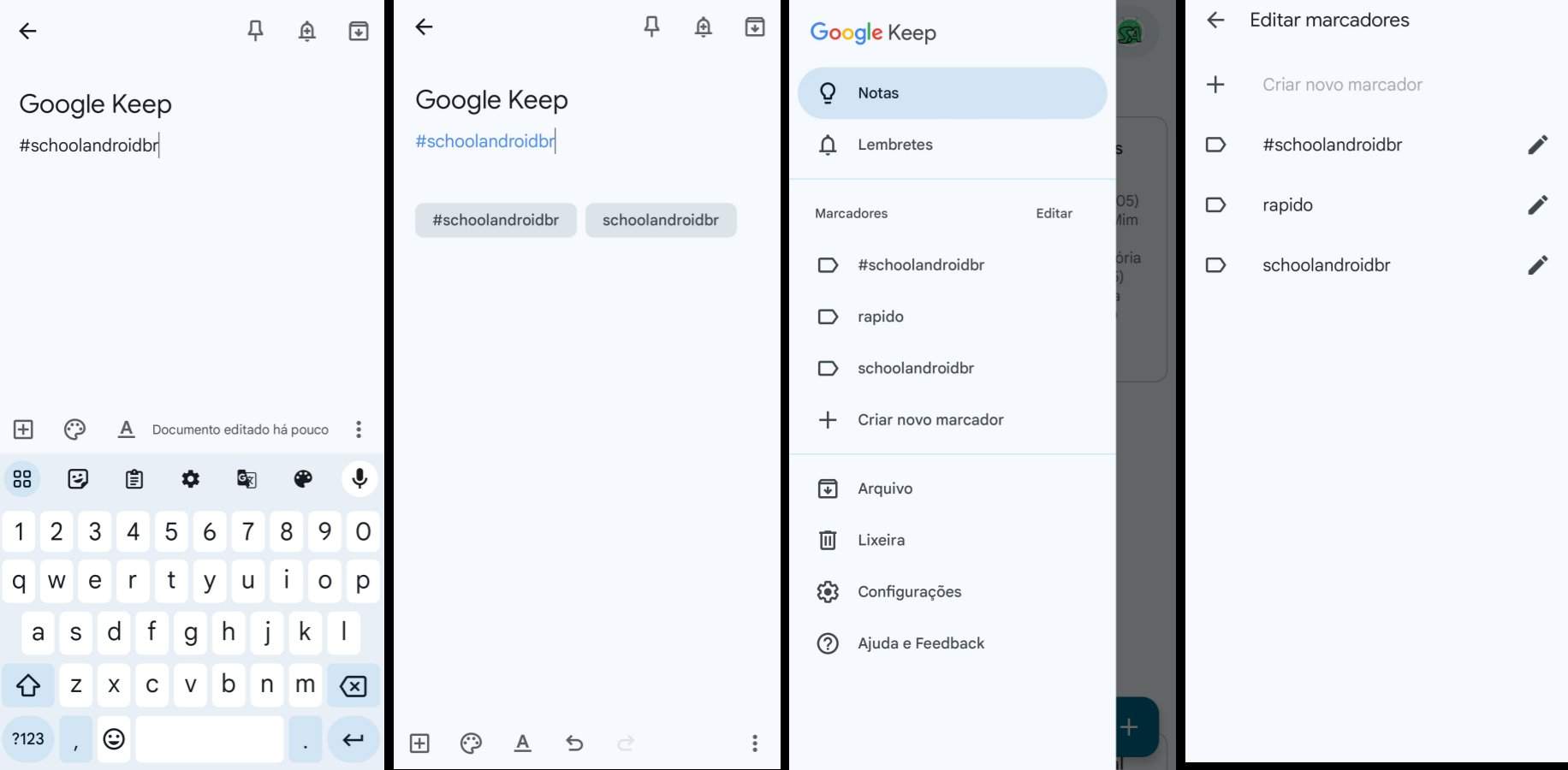This screenshot has width=1568, height=770.
Task: Pin the note in the second screen
Action: [651, 27]
